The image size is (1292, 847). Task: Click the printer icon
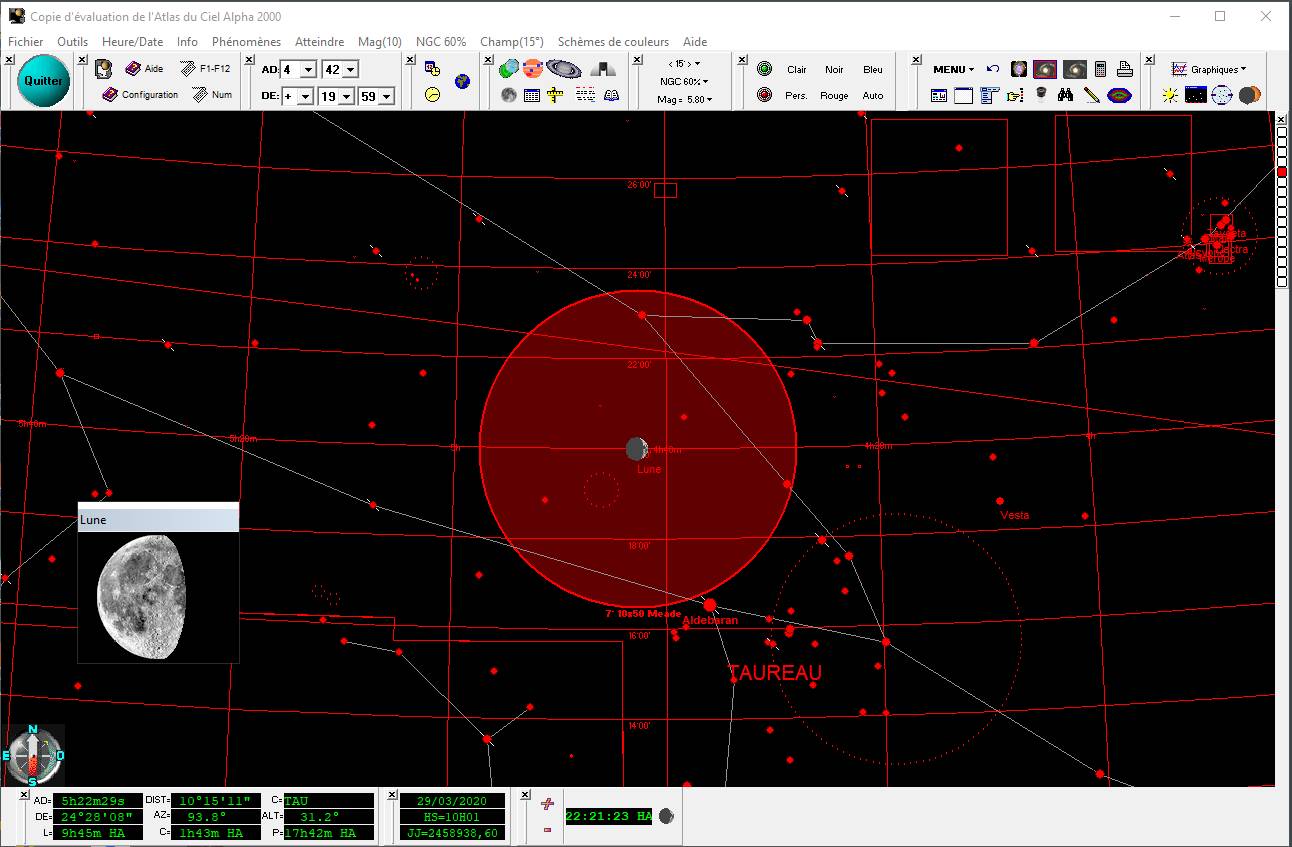[x=1124, y=69]
